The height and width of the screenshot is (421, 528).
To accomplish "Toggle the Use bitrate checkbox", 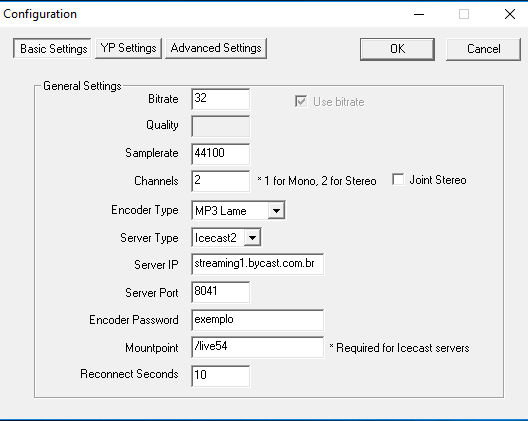I will click(301, 101).
